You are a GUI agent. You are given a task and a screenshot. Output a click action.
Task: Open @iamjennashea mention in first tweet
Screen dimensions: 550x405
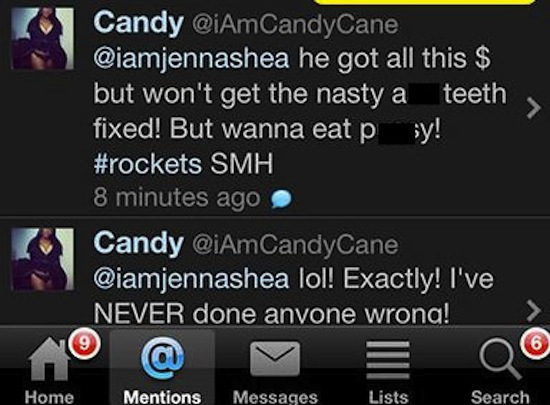[x=192, y=59]
